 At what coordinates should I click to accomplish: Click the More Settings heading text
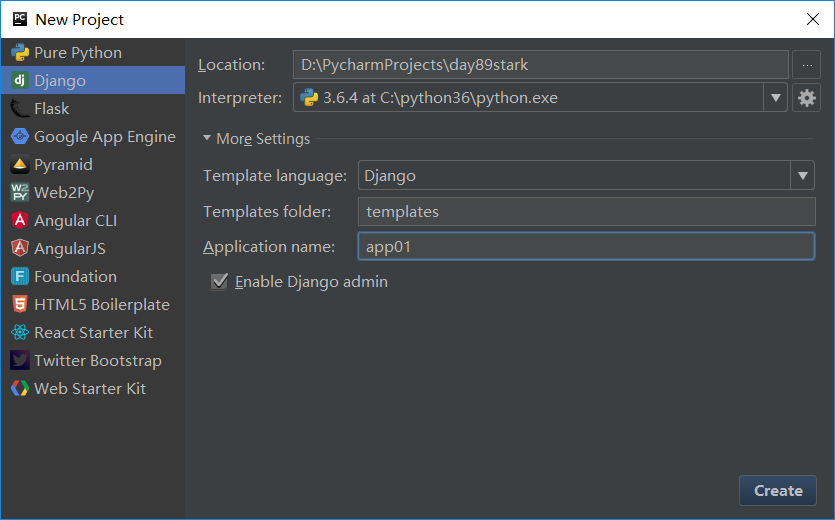[x=263, y=139]
